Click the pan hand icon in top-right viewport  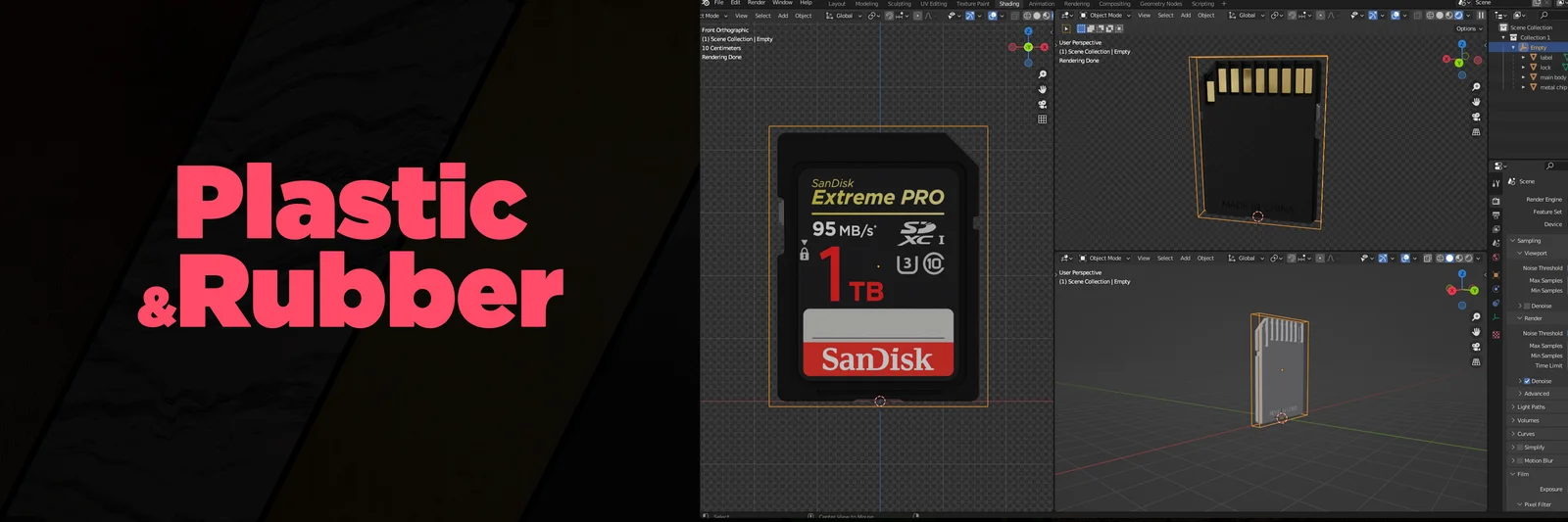click(x=1476, y=102)
